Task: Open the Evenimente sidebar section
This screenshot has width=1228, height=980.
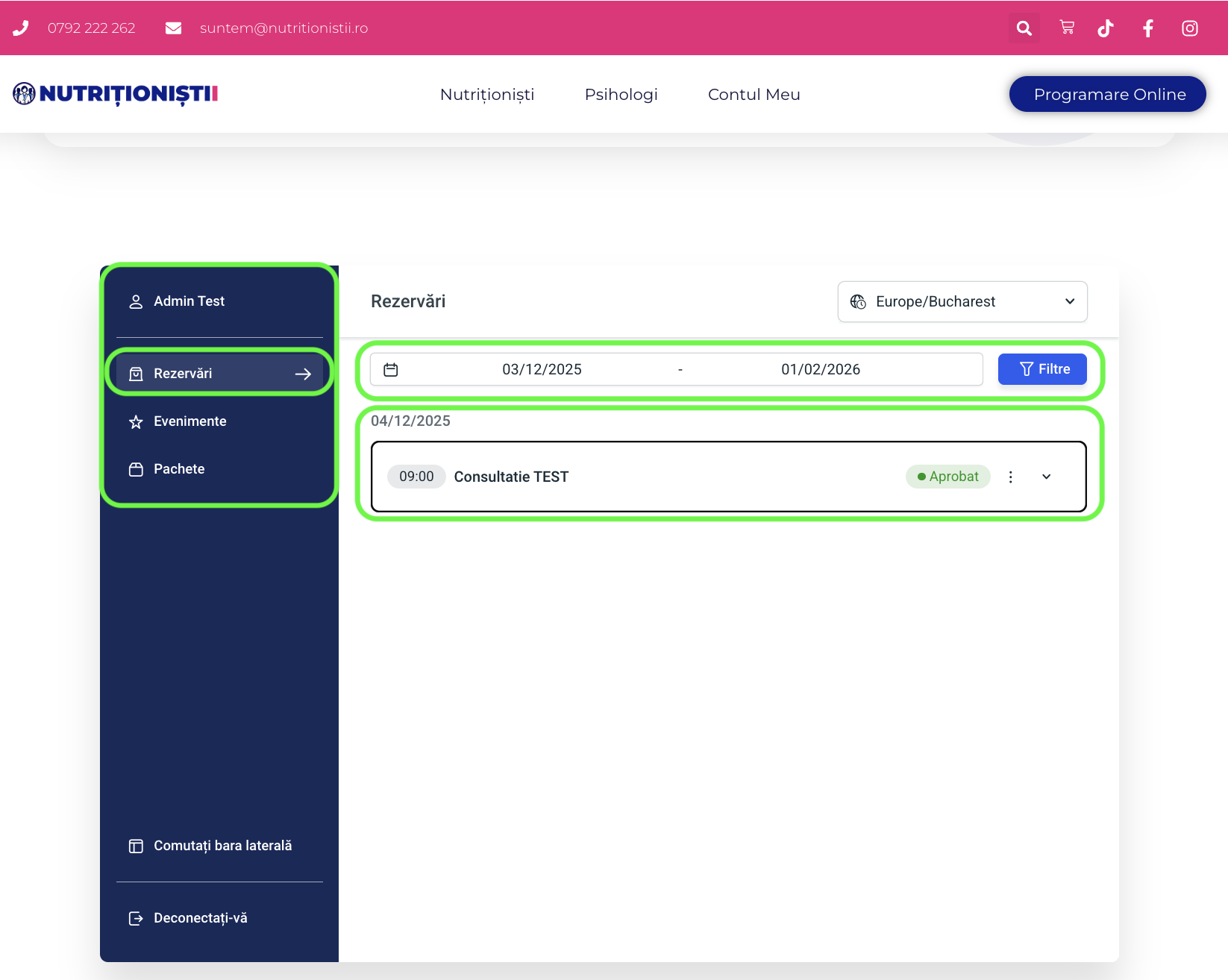Action: tap(189, 421)
